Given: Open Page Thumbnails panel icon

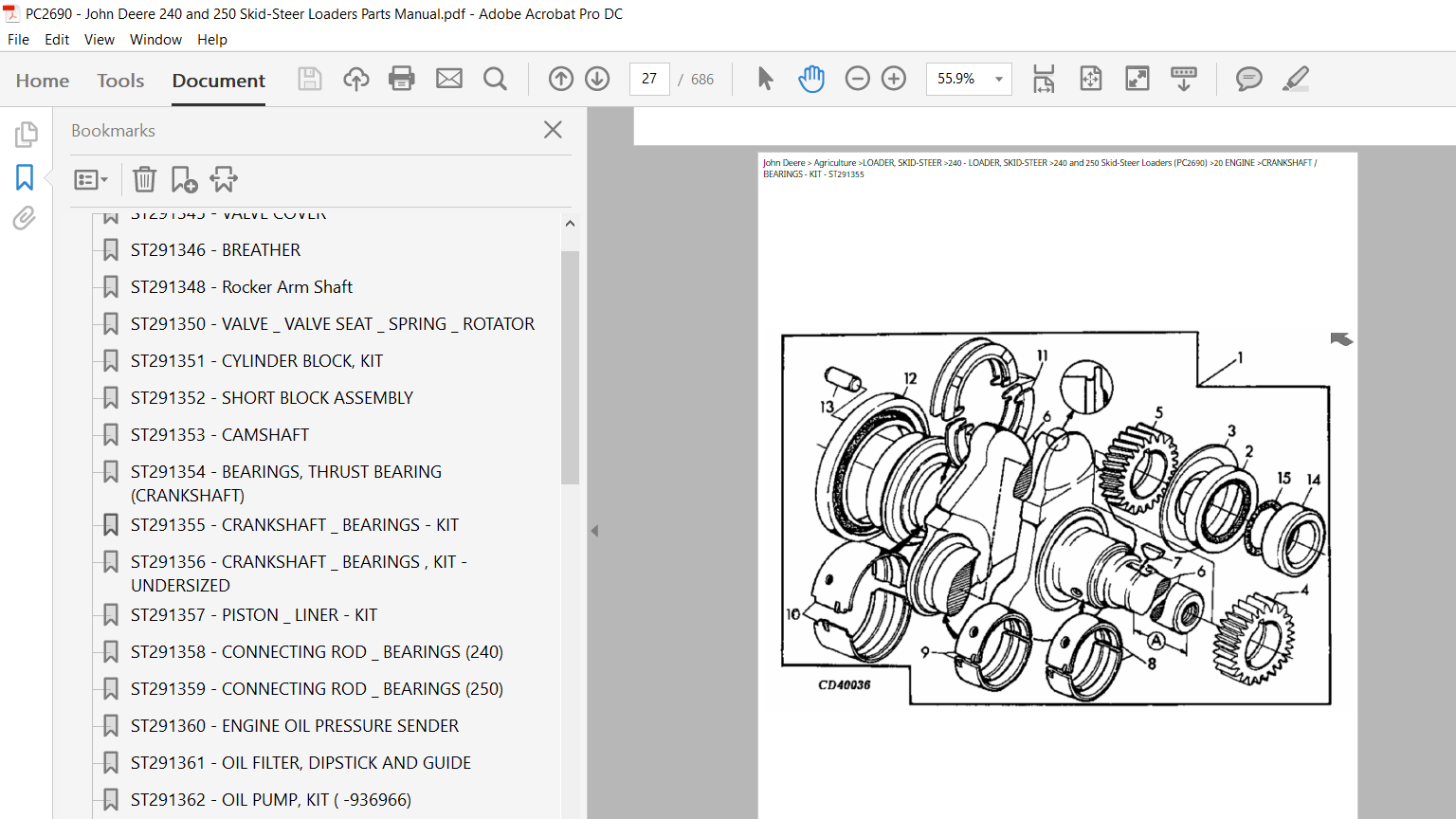Looking at the screenshot, I should click(26, 135).
